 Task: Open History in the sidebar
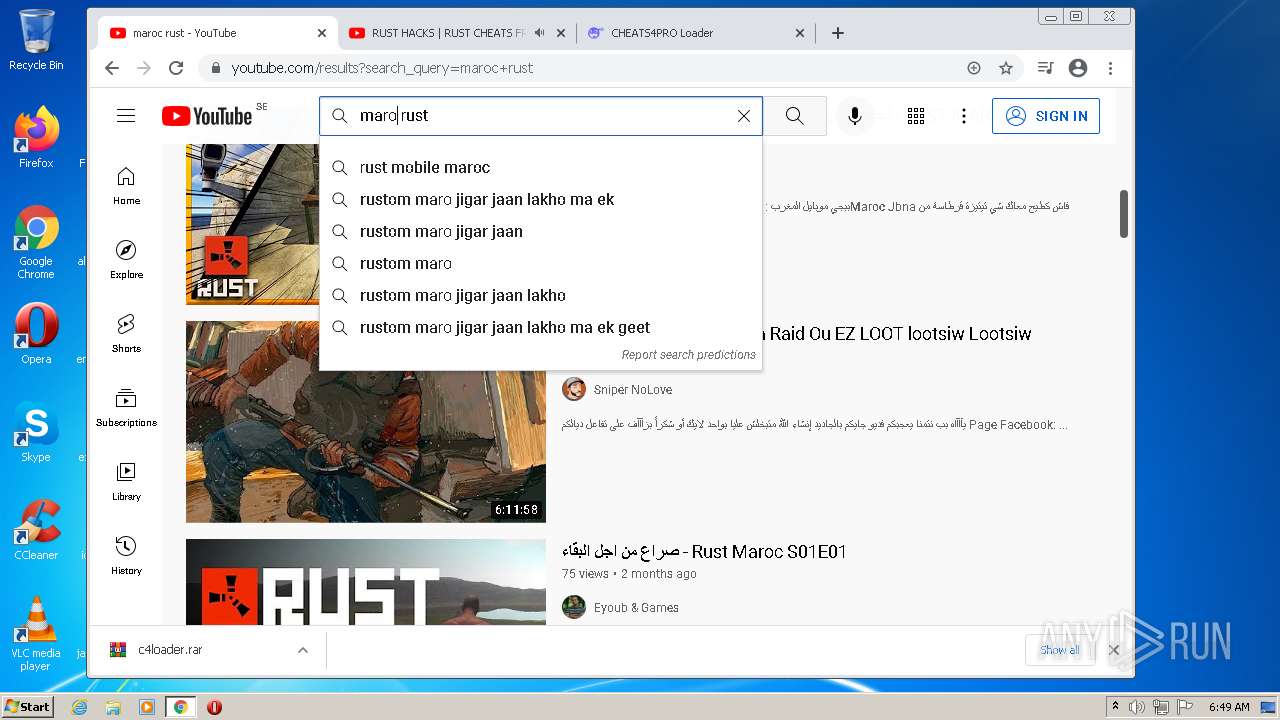126,556
